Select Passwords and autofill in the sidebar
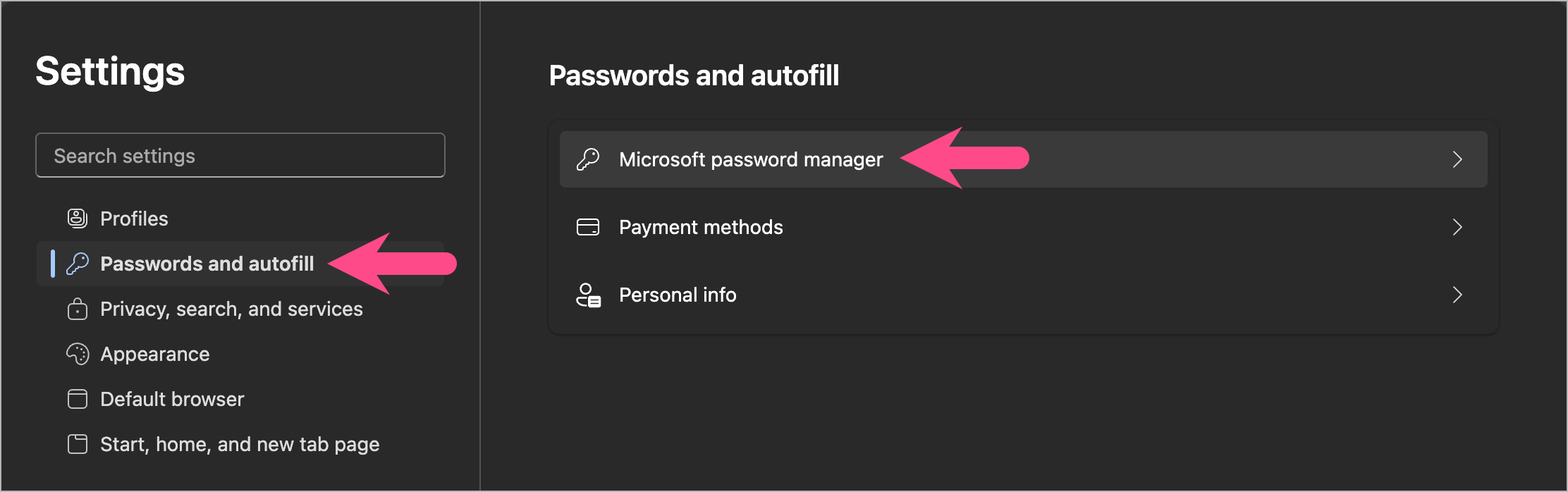 (207, 264)
